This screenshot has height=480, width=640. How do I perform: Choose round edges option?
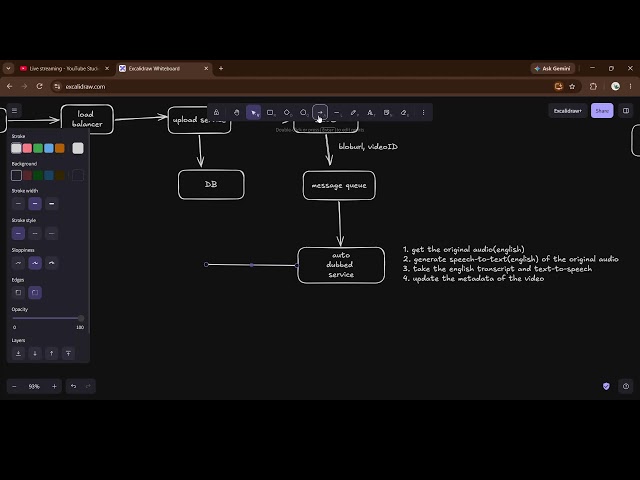[x=35, y=293]
